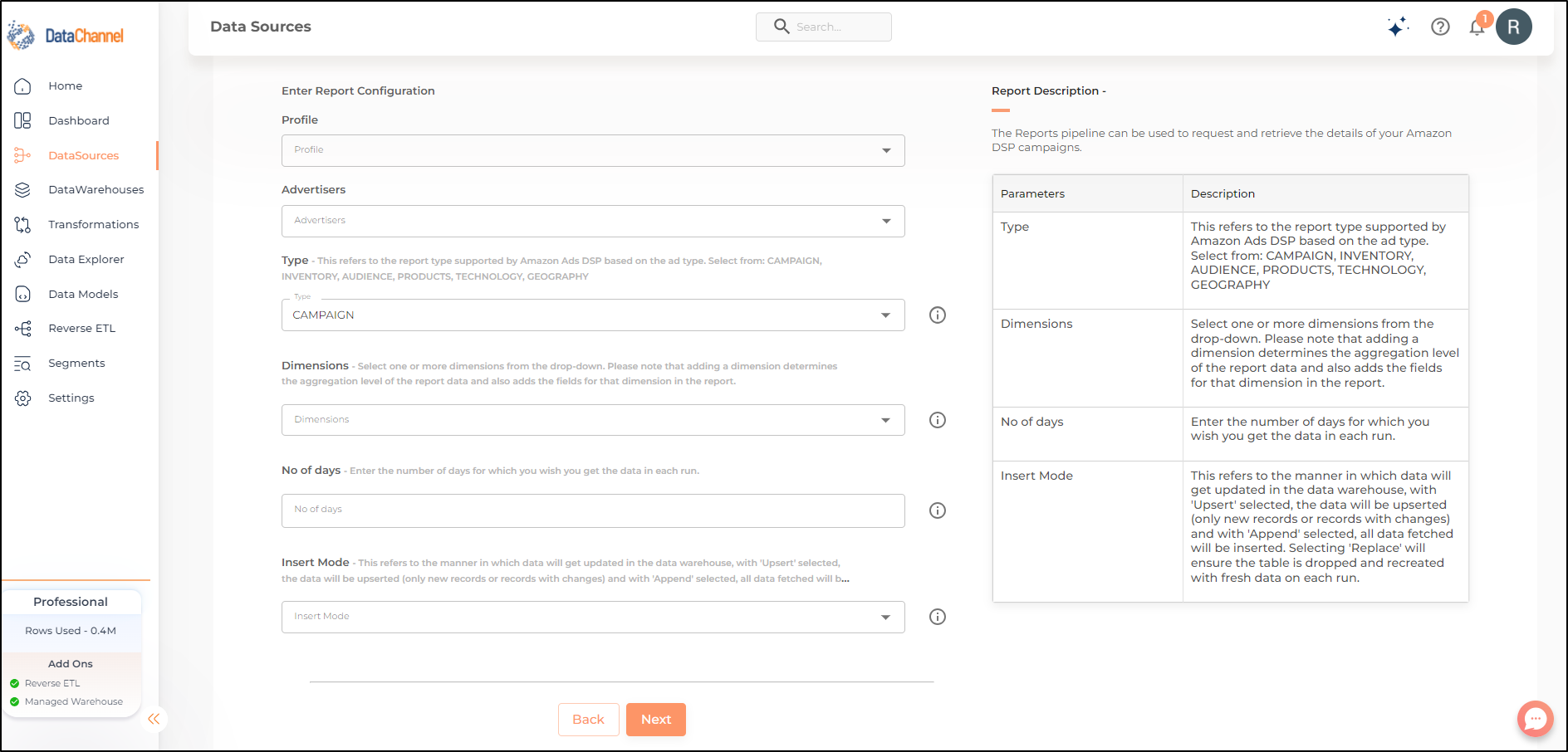Click the DataChannel logo
This screenshot has height=752, width=1568.
click(x=66, y=36)
